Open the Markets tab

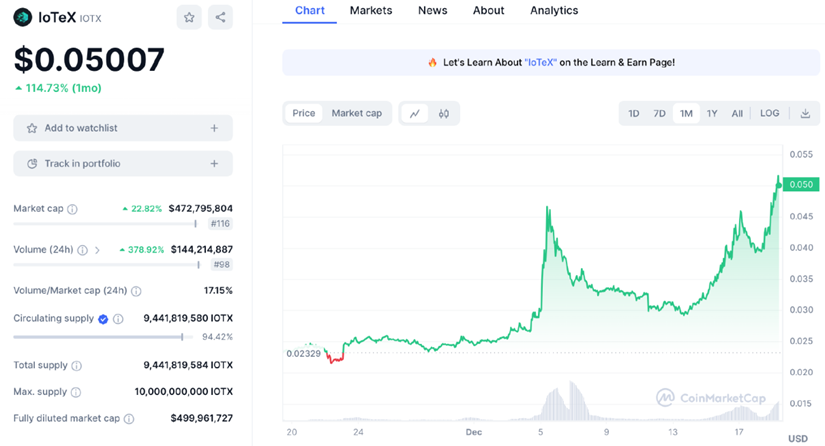(370, 11)
